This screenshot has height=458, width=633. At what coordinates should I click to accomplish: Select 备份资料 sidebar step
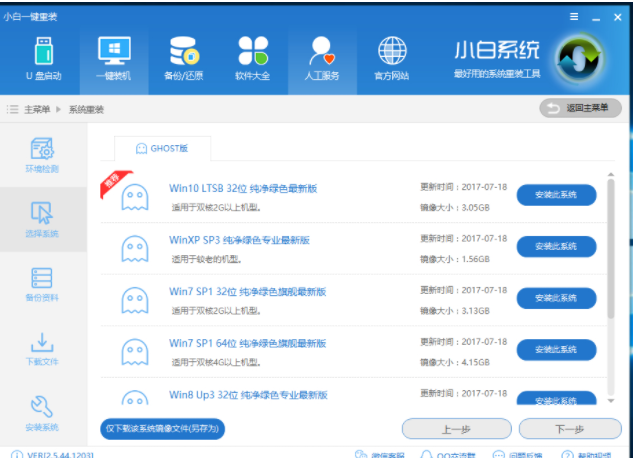[x=42, y=284]
